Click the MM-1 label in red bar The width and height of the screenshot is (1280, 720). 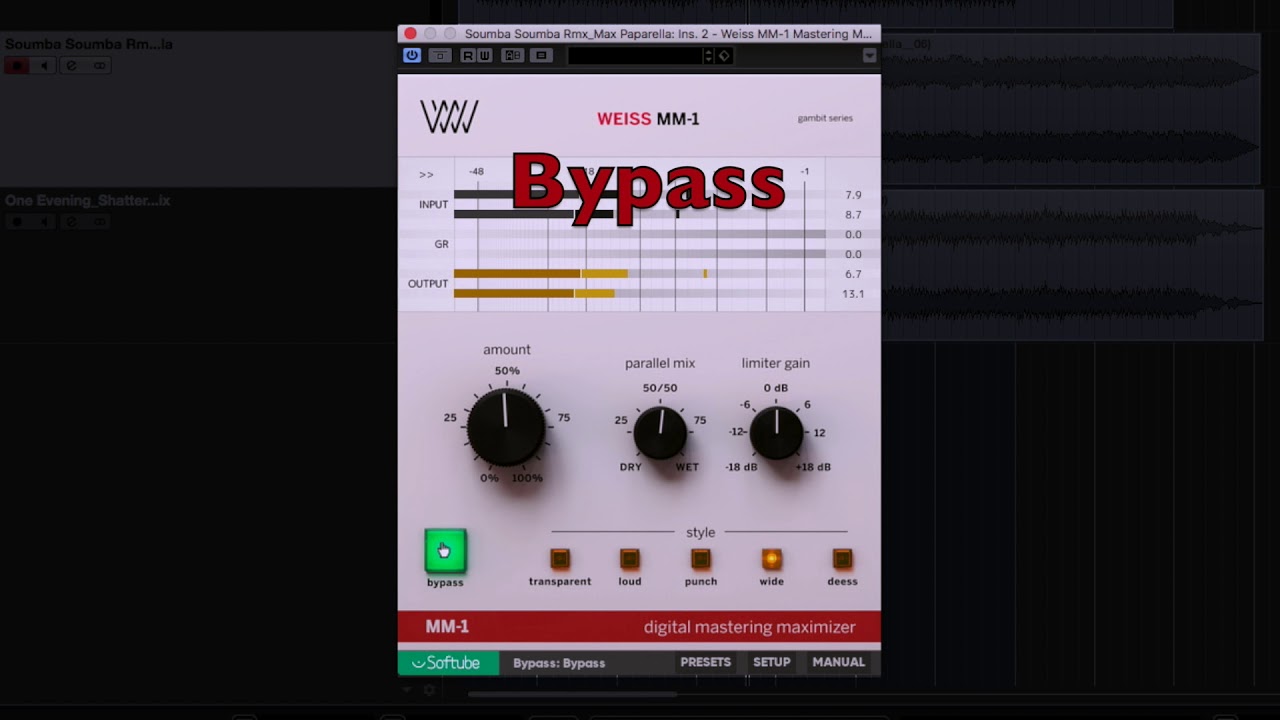point(447,627)
